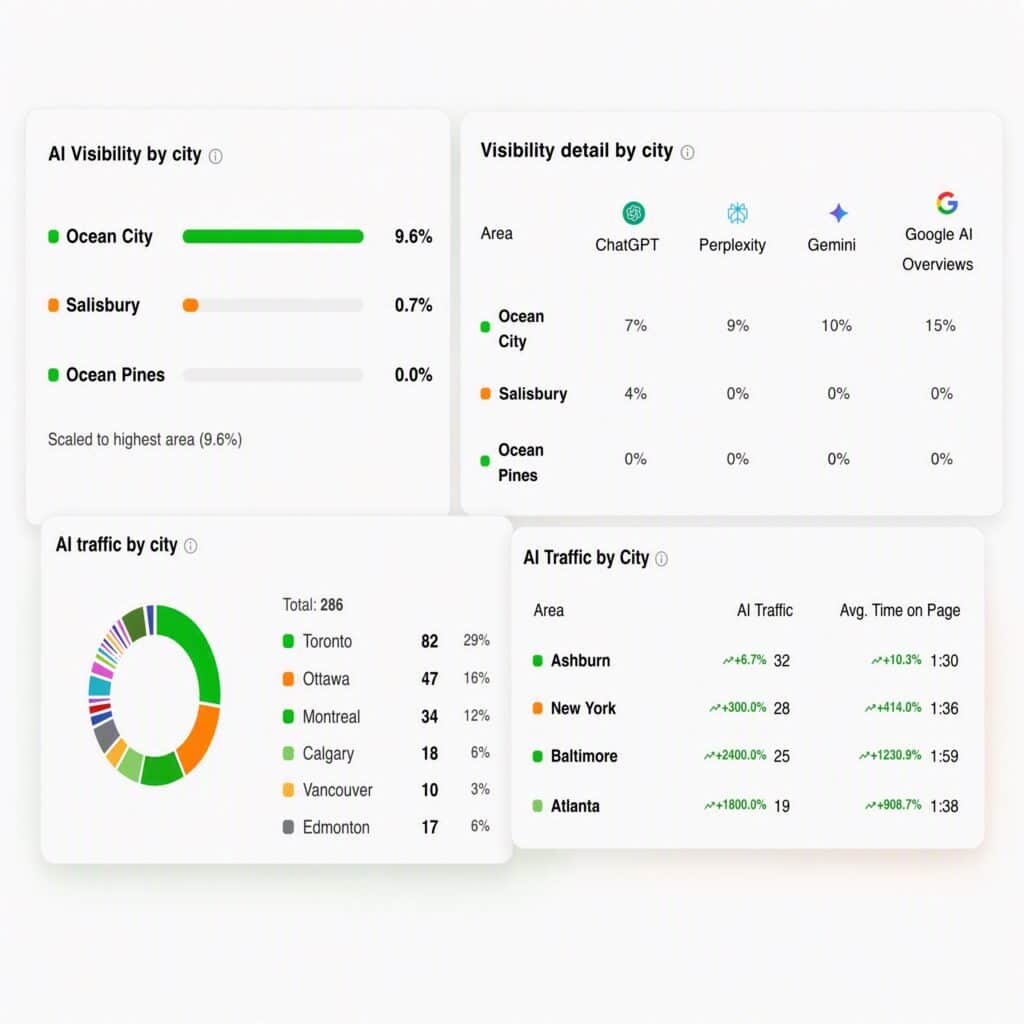1024x1024 pixels.
Task: Select the Baltimore row name
Action: (x=584, y=756)
